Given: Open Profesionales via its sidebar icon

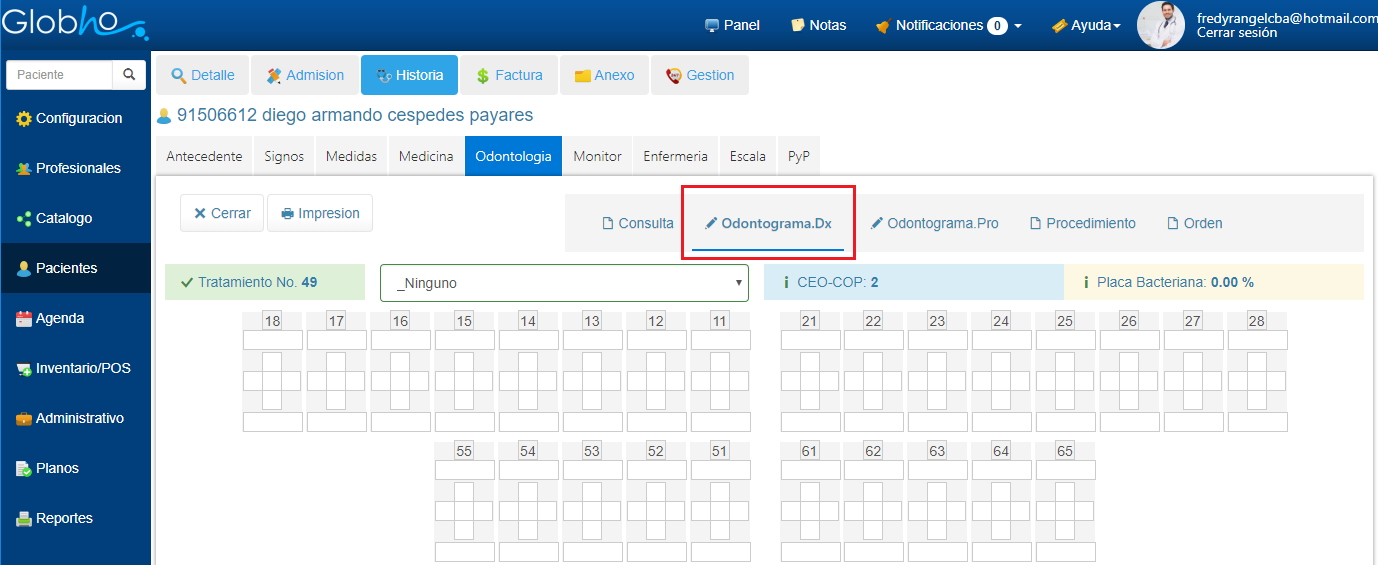Looking at the screenshot, I should pos(24,169).
